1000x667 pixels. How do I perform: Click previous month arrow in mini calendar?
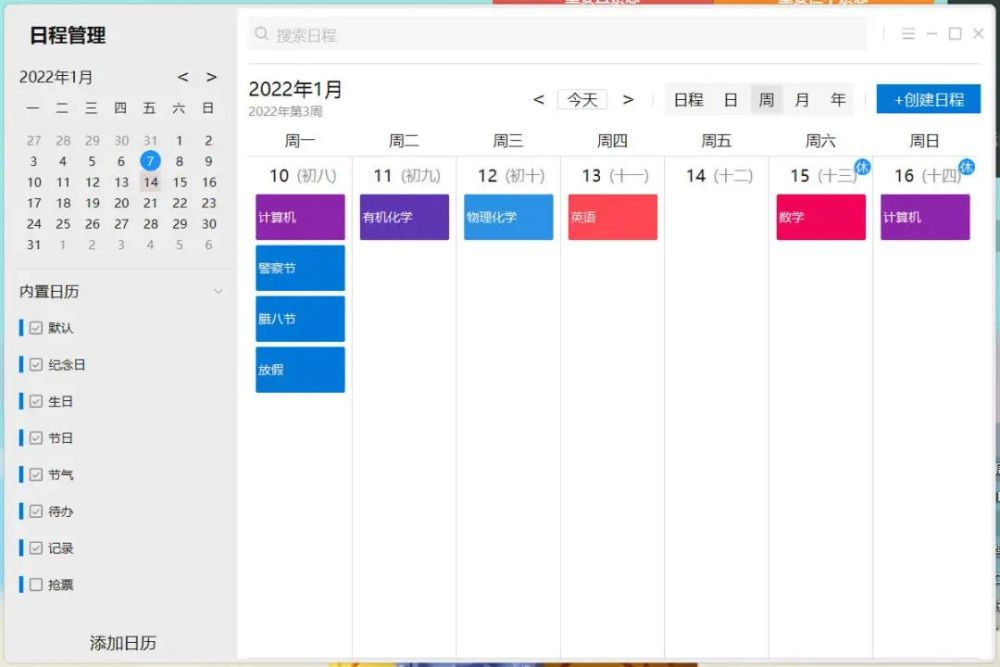pos(183,77)
